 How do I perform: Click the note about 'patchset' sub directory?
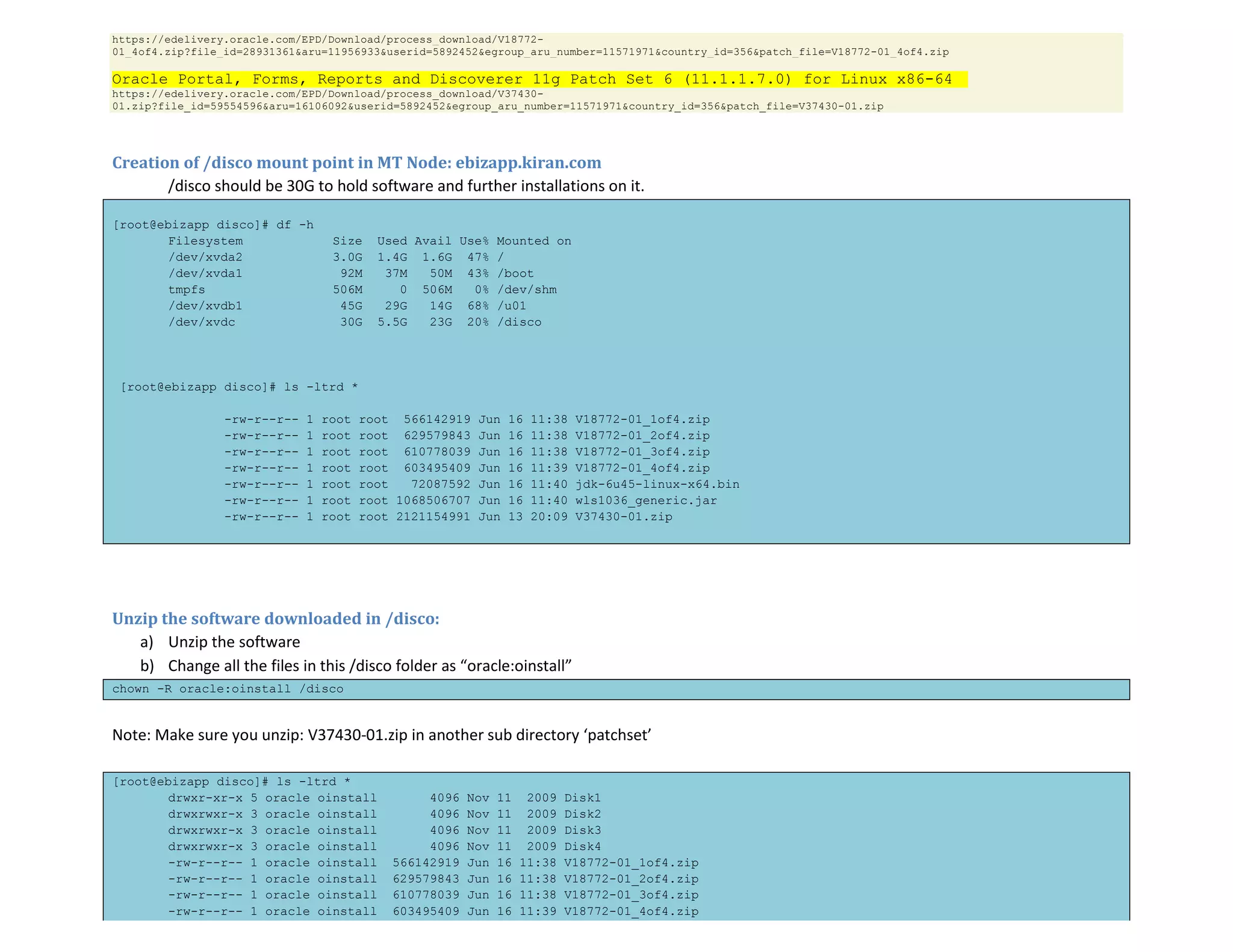pos(382,735)
